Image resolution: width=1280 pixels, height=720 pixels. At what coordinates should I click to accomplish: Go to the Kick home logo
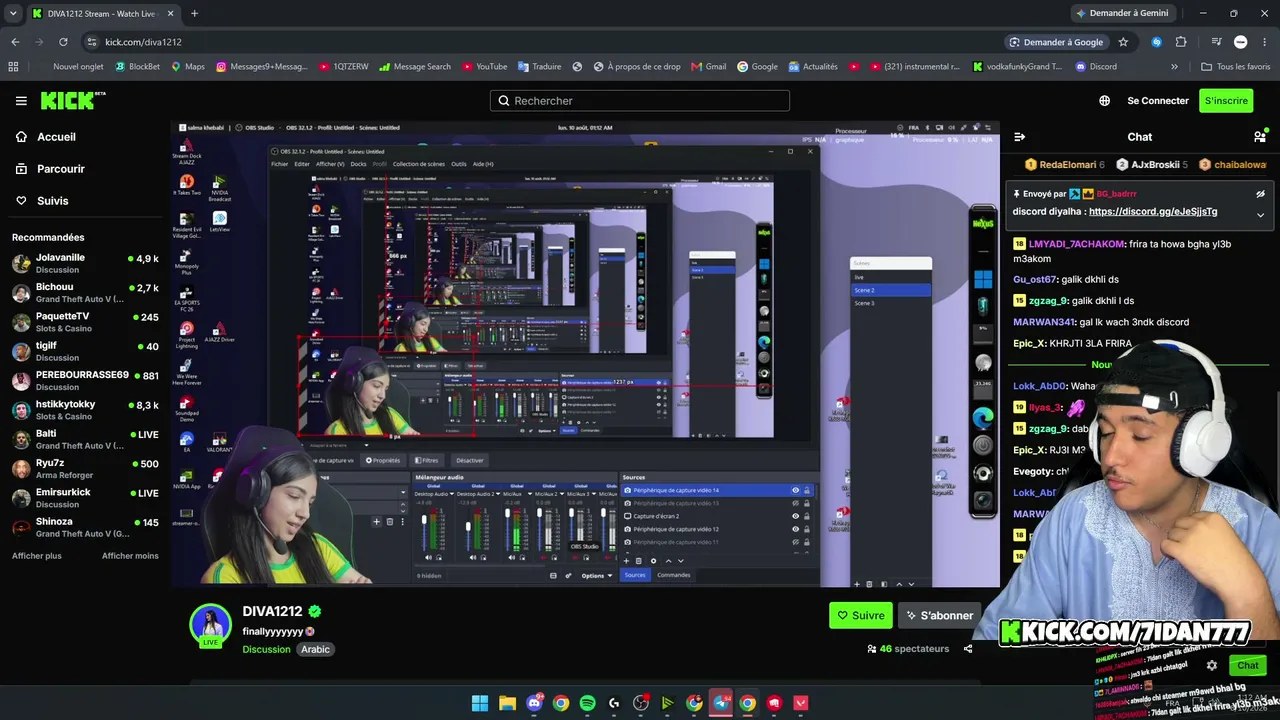click(72, 101)
